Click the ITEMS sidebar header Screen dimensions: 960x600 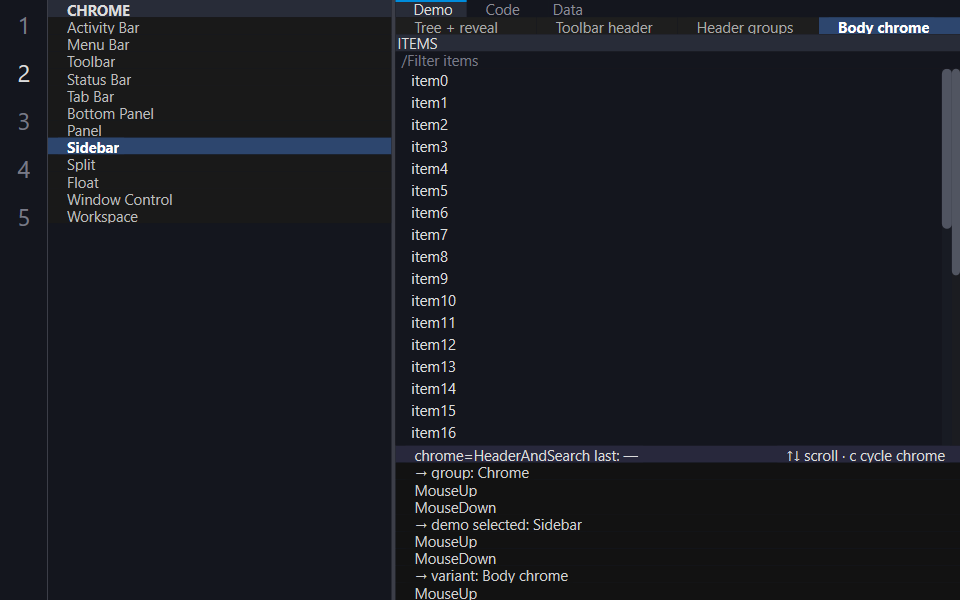pyautogui.click(x=677, y=43)
